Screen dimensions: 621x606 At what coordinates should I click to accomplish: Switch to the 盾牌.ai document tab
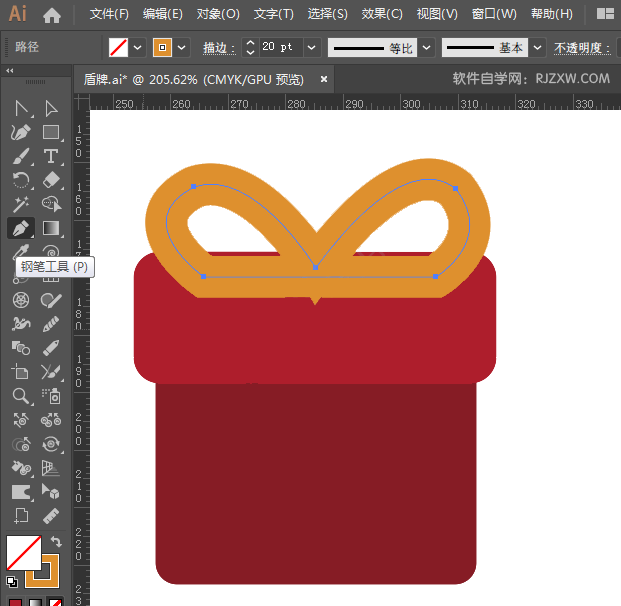193,80
